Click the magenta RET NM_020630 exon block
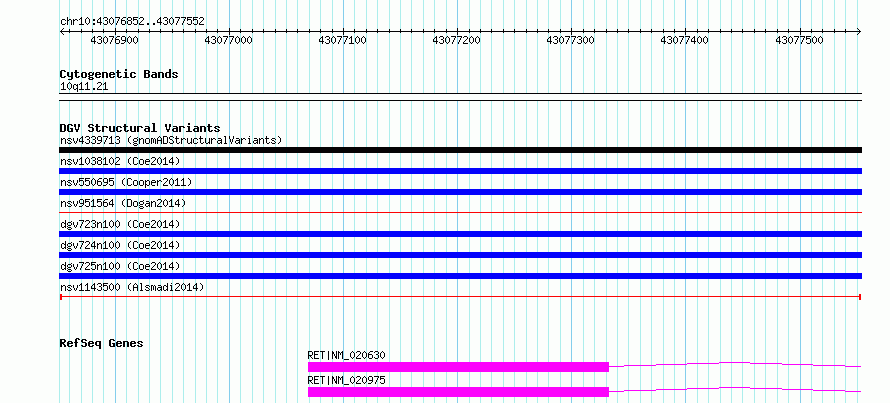 tap(458, 367)
